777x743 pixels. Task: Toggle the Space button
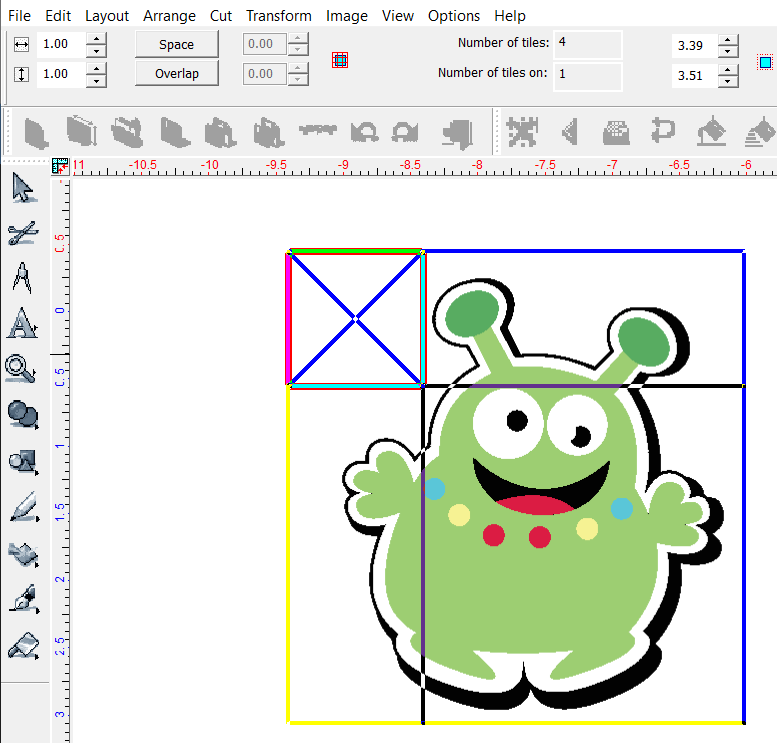coord(177,45)
